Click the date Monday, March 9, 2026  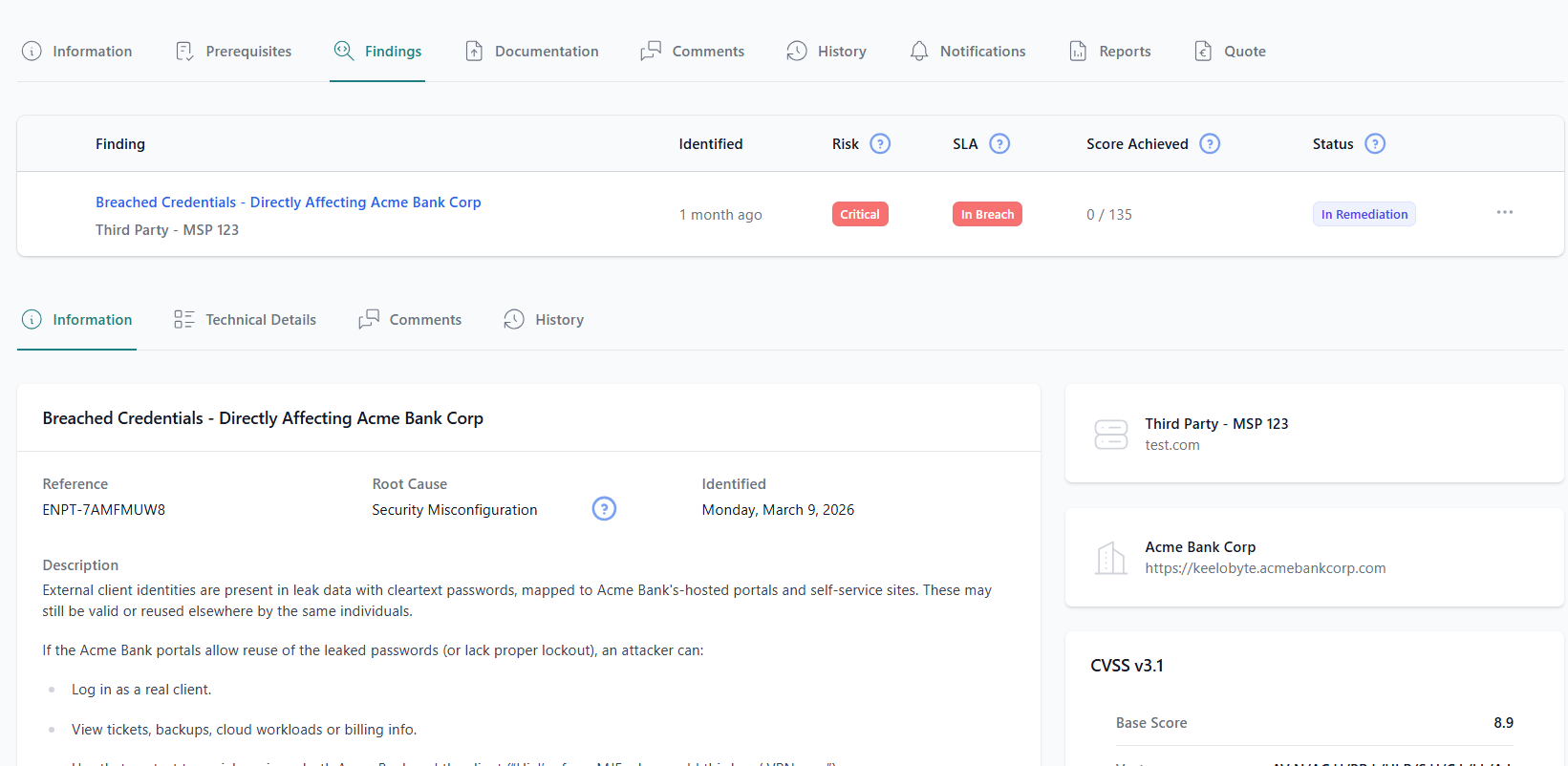click(778, 510)
